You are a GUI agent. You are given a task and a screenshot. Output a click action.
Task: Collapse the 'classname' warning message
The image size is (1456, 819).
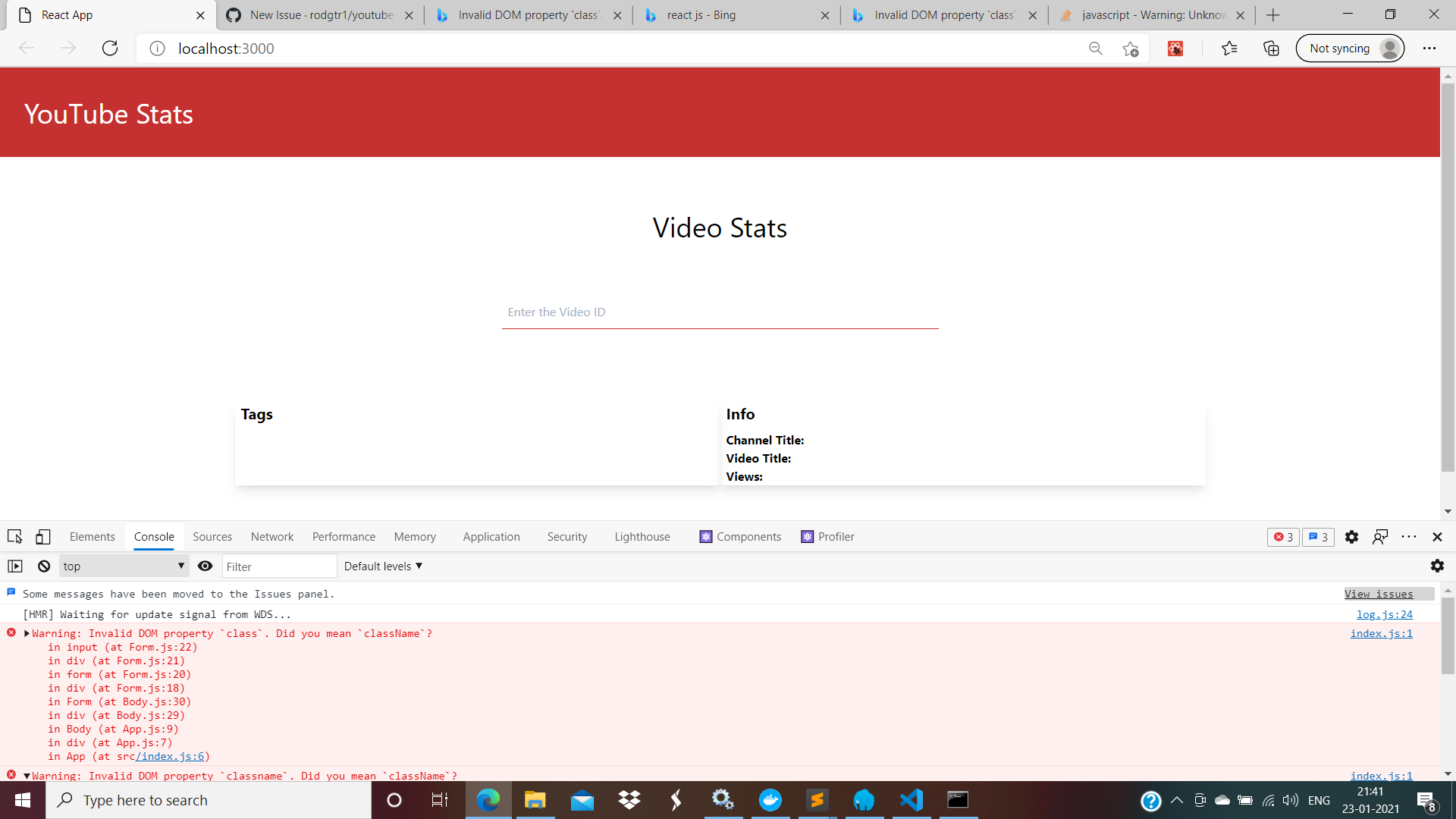(27, 776)
